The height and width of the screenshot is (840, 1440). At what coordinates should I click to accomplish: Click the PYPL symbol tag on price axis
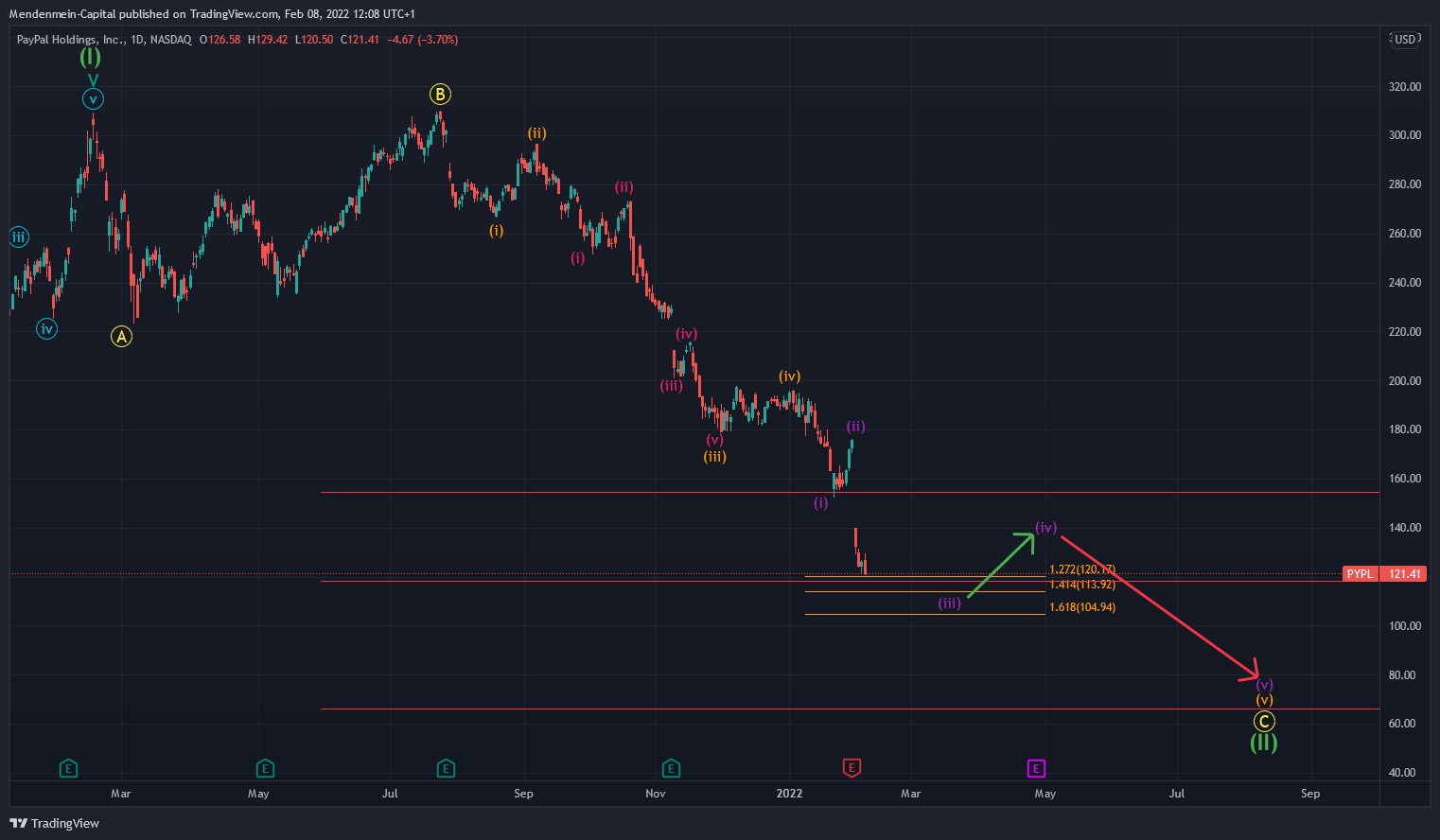pyautogui.click(x=1360, y=574)
